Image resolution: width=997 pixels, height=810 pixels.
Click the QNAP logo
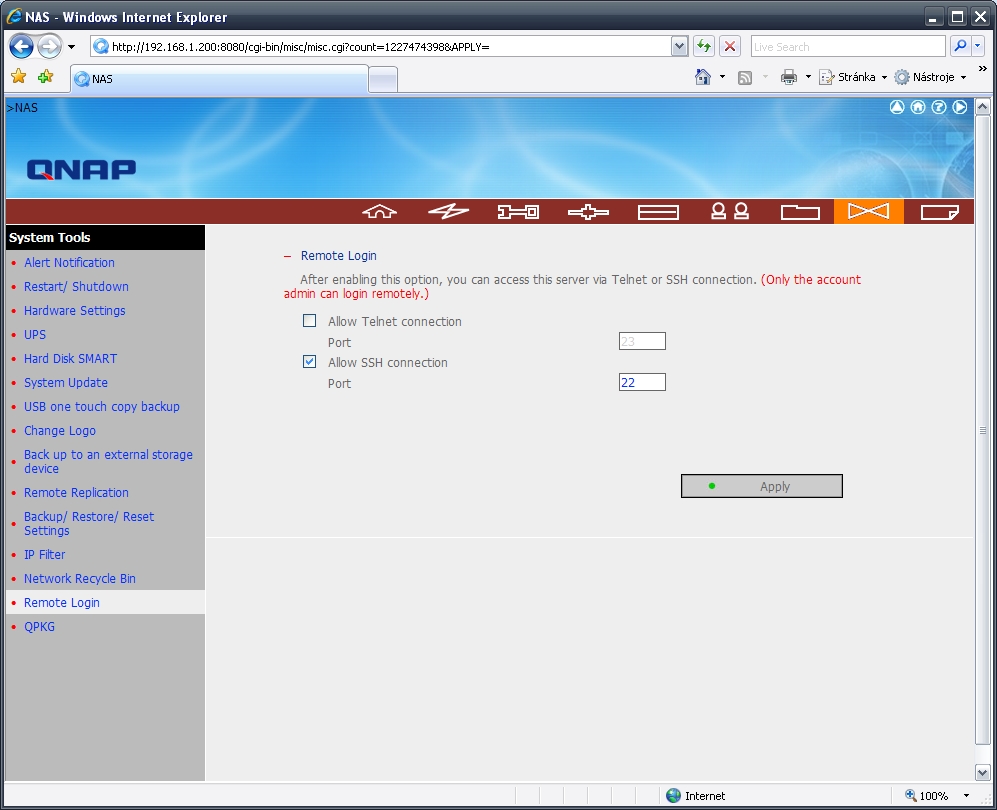click(x=81, y=169)
